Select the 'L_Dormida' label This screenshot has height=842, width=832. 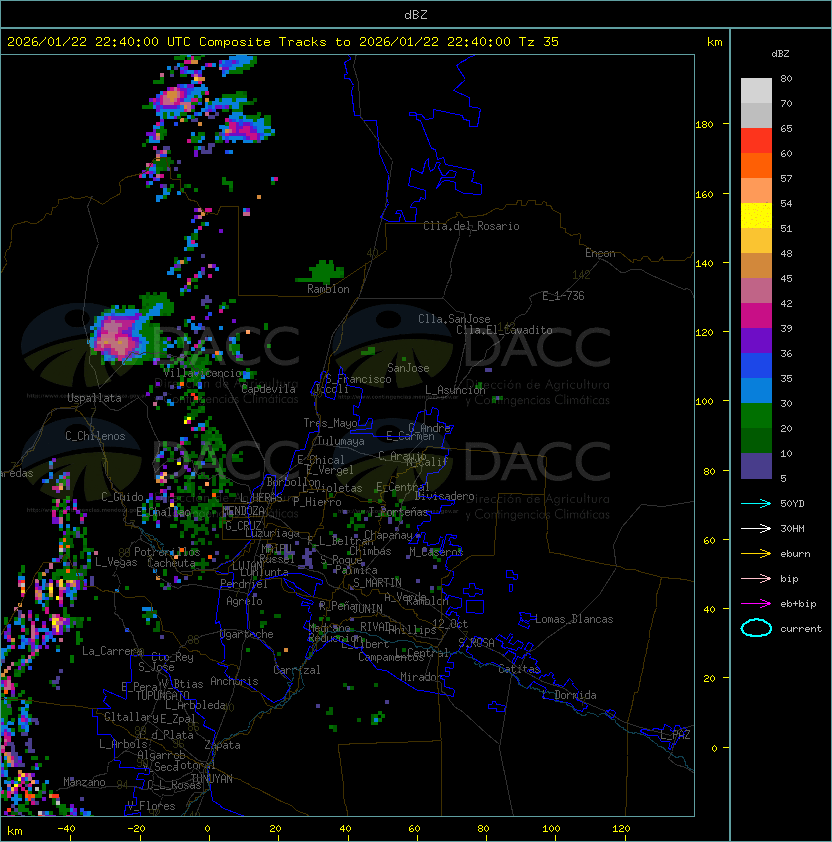point(569,695)
